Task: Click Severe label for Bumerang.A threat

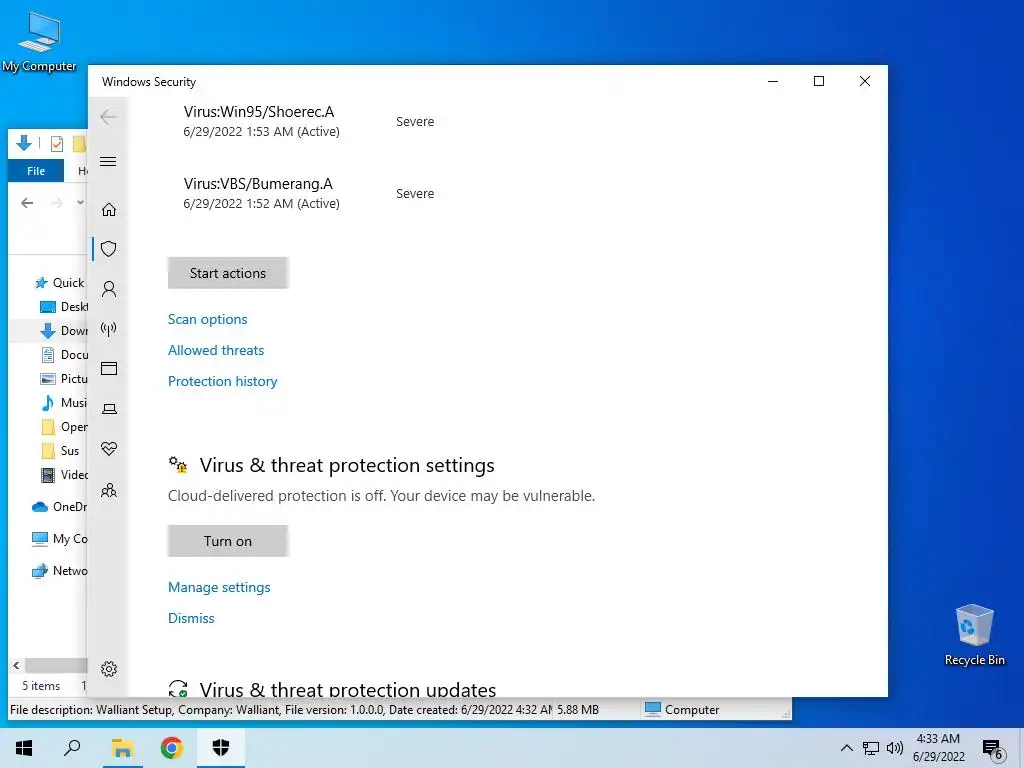Action: click(x=415, y=193)
